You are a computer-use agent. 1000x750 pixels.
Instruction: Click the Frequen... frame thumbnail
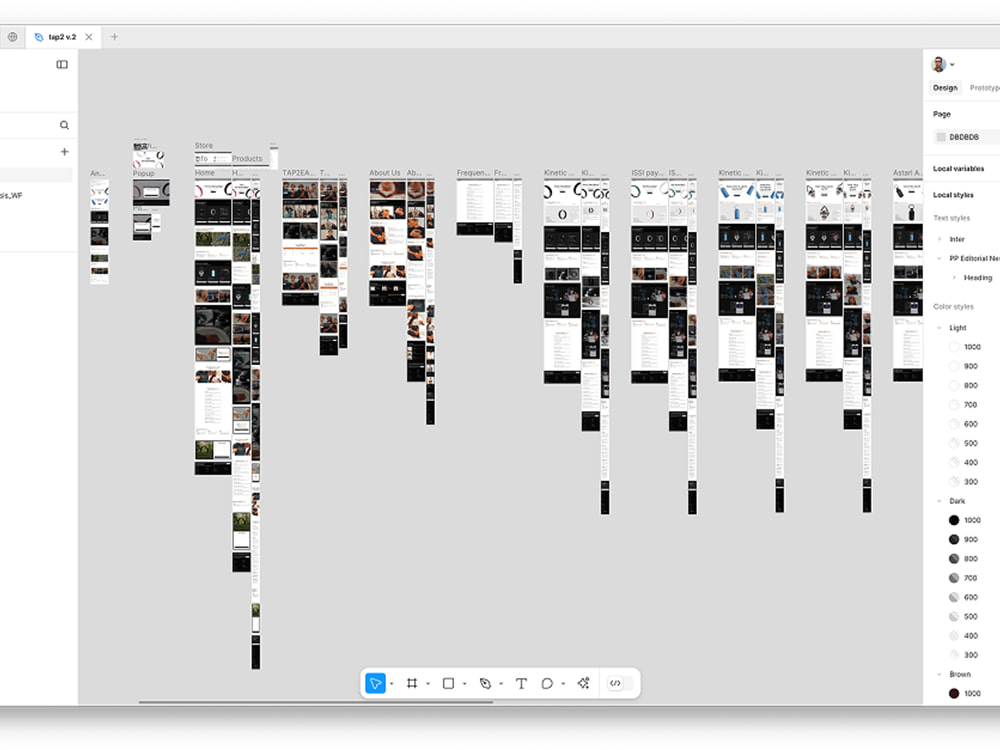pos(474,207)
